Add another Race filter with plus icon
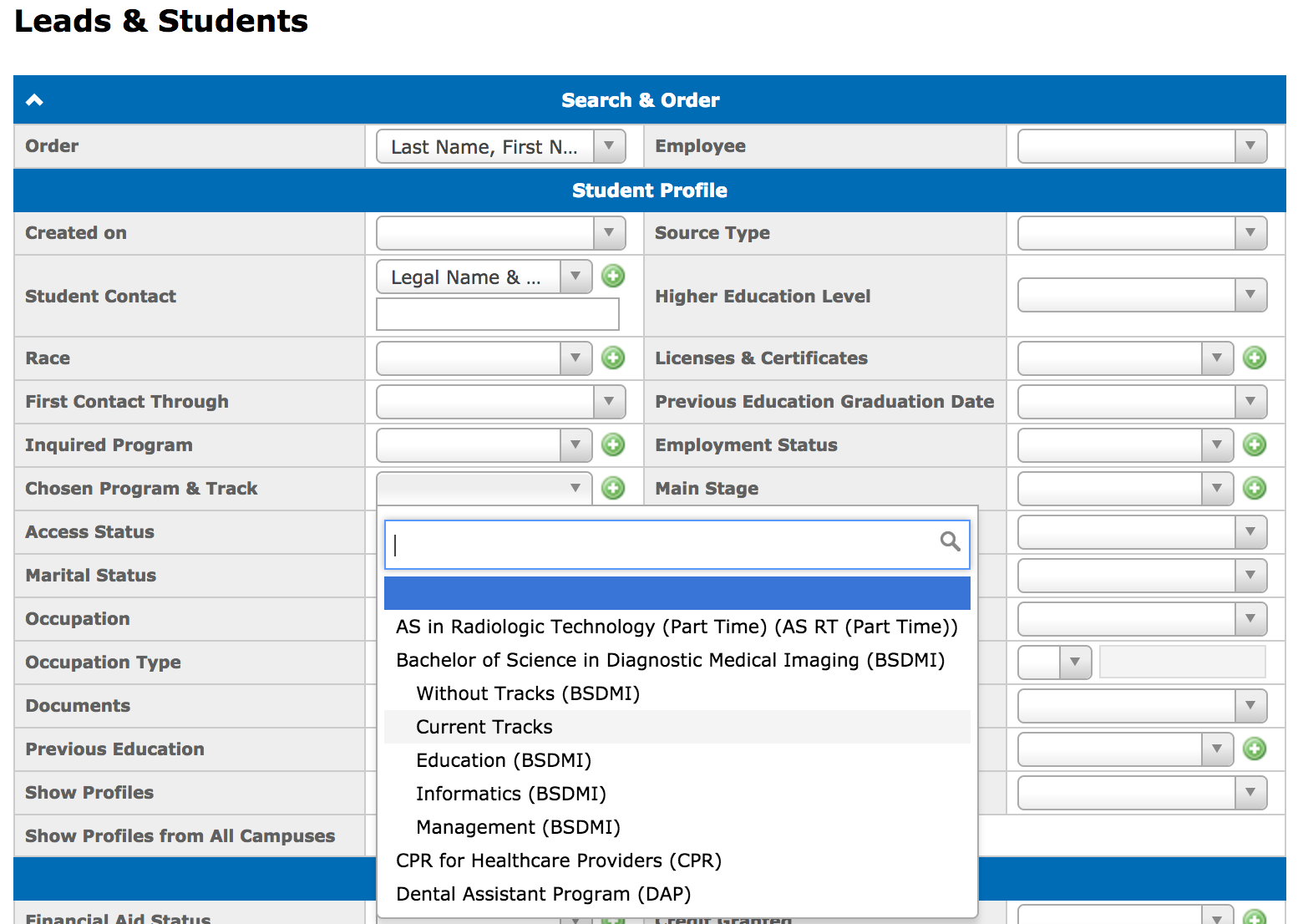Image resolution: width=1298 pixels, height=924 pixels. tap(613, 358)
